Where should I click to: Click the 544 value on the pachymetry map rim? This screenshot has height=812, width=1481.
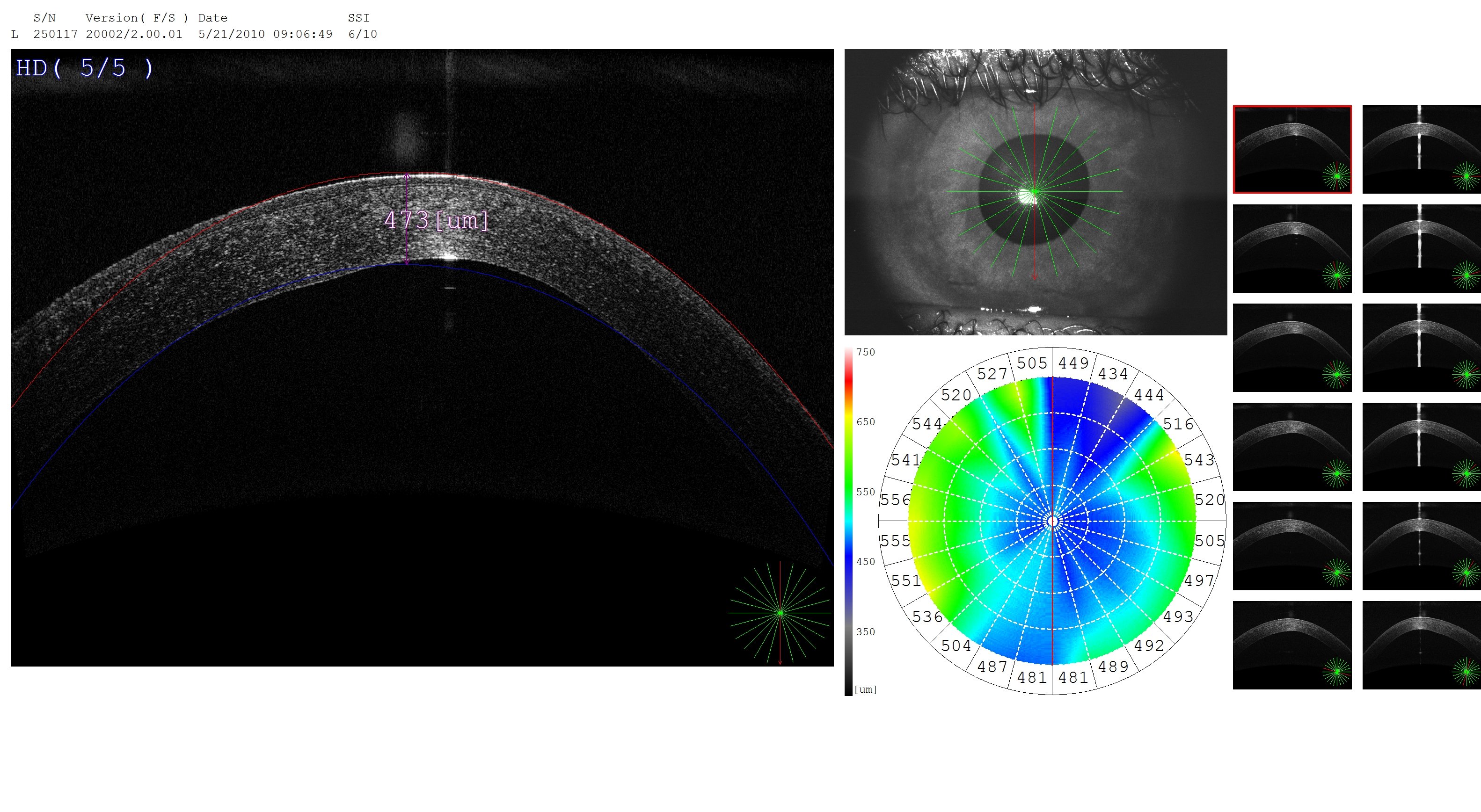(x=927, y=424)
